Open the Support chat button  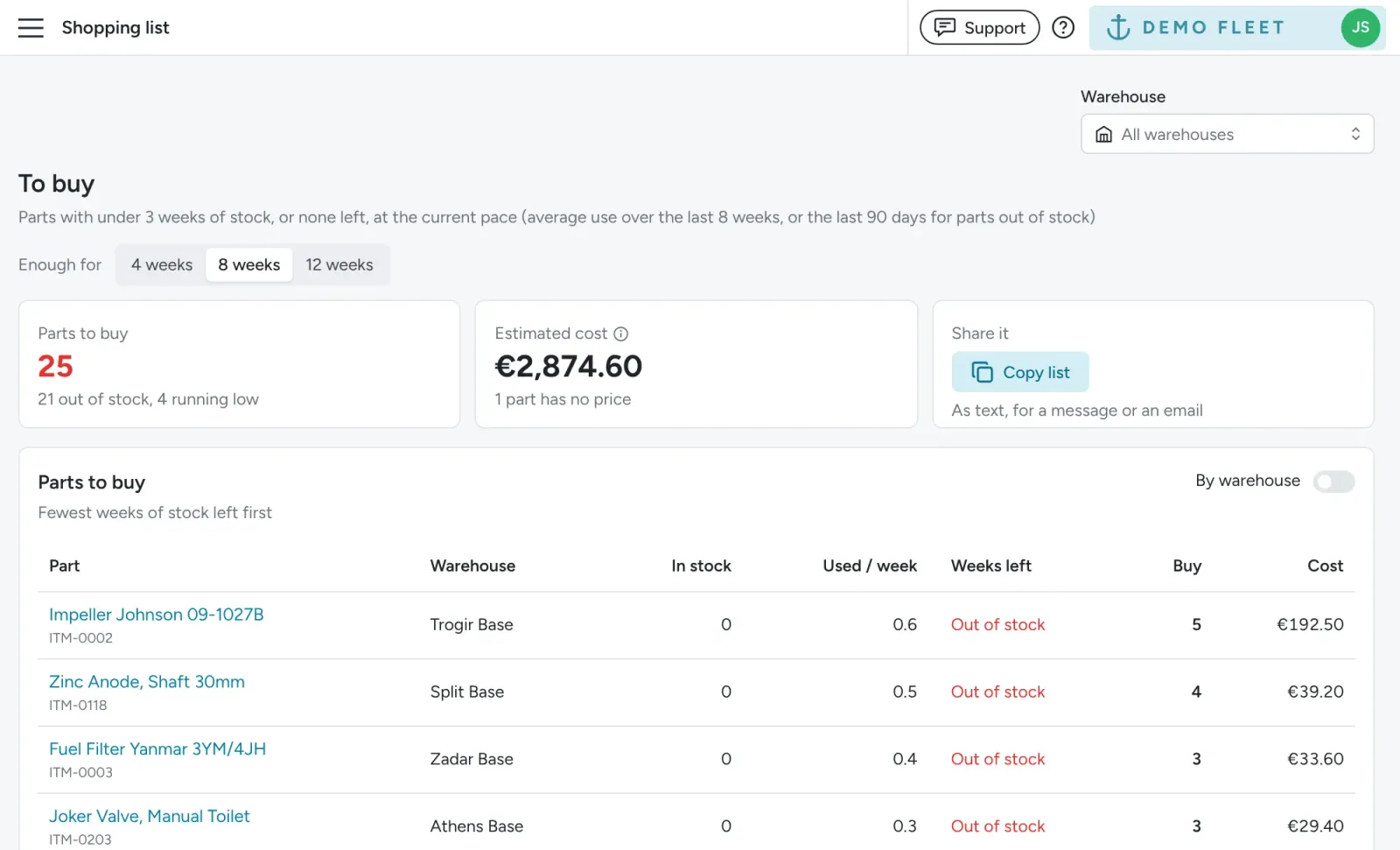point(979,28)
